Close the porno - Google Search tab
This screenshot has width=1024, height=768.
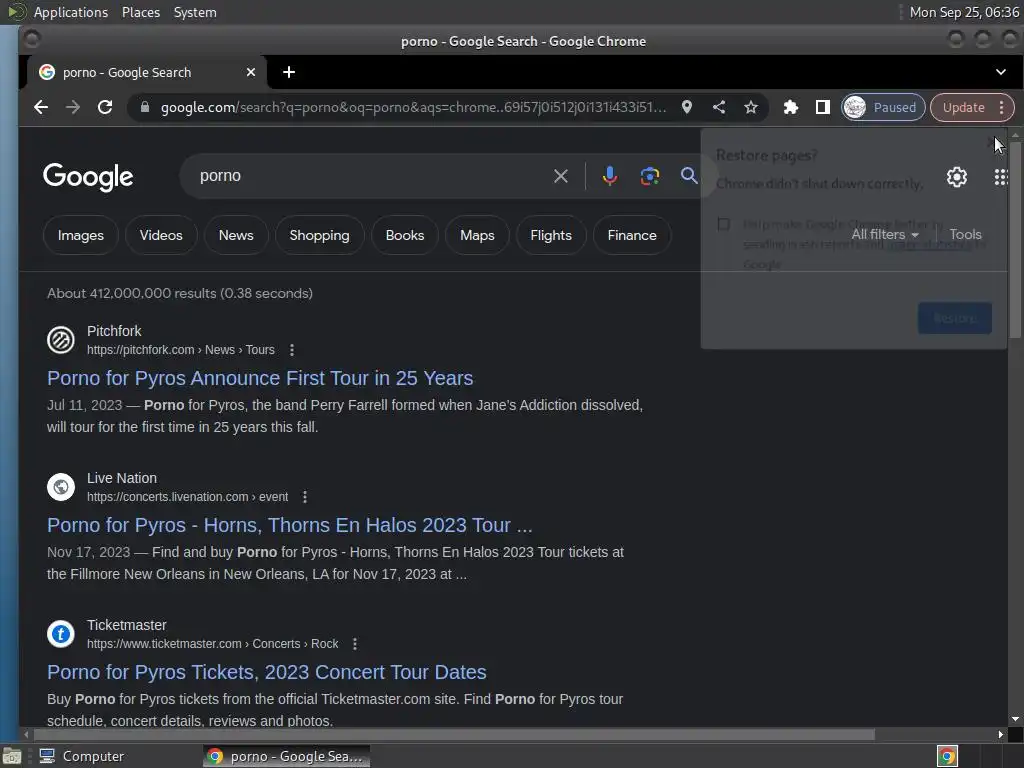(x=251, y=72)
